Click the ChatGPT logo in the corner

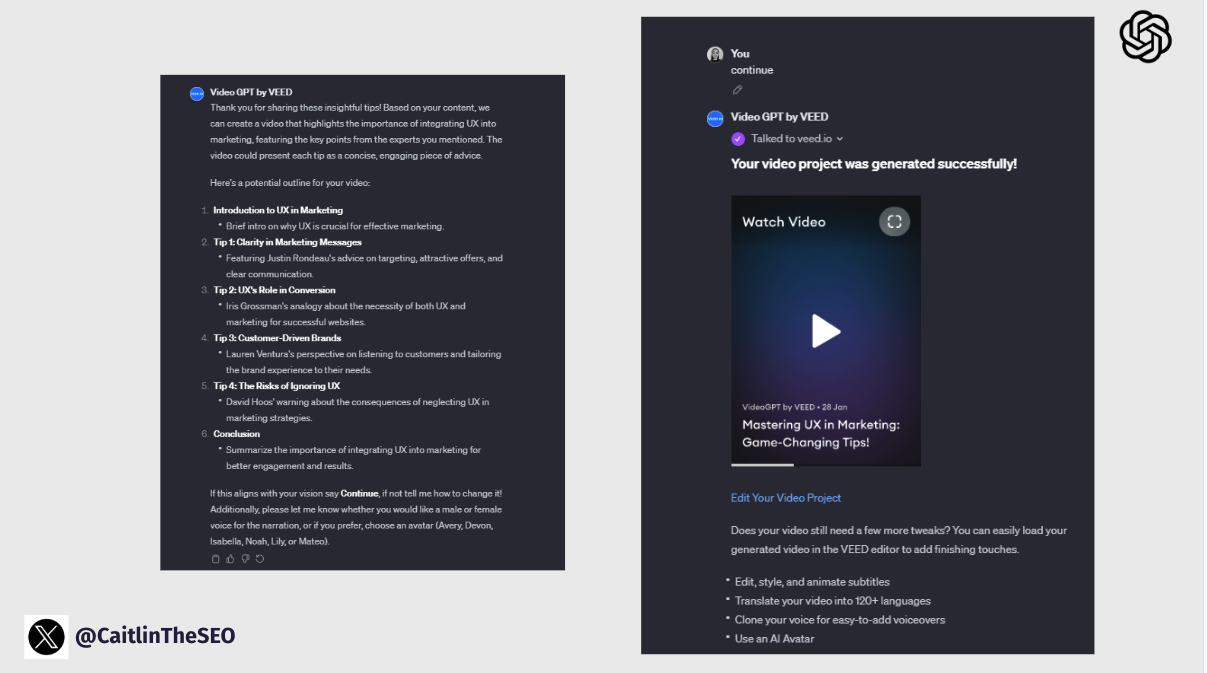point(1145,37)
